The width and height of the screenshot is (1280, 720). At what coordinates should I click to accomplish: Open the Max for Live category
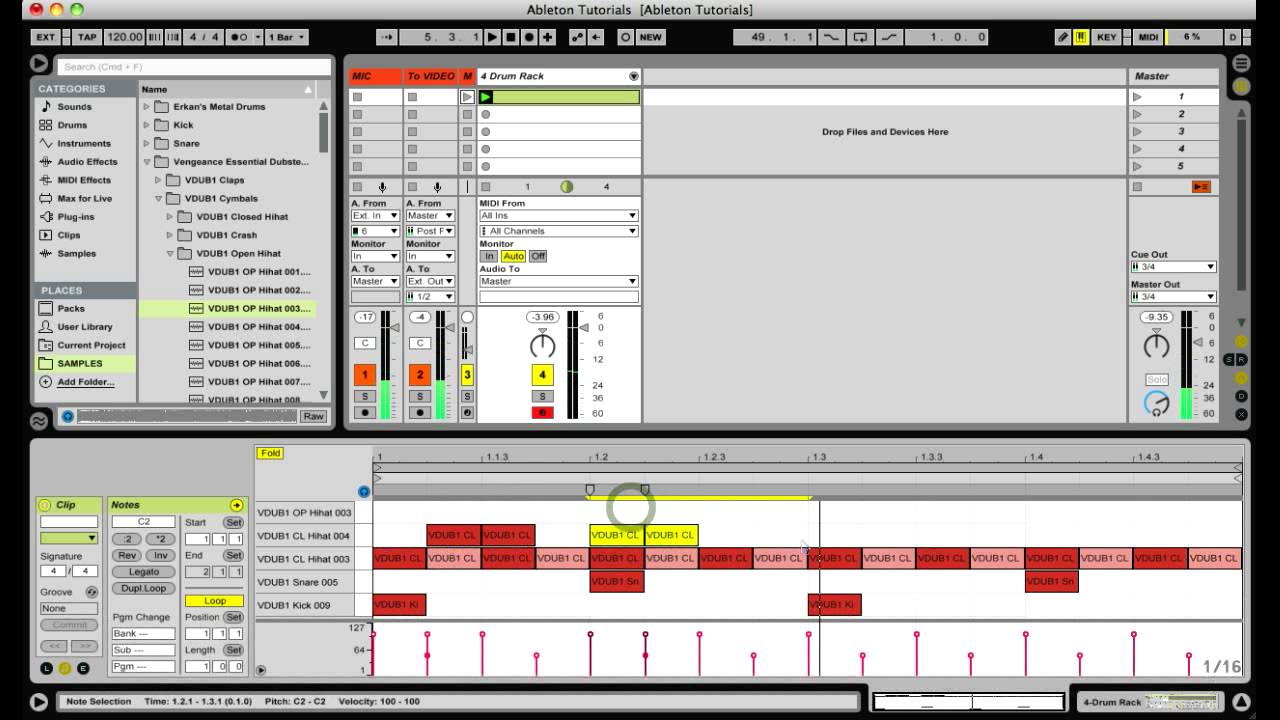click(85, 198)
